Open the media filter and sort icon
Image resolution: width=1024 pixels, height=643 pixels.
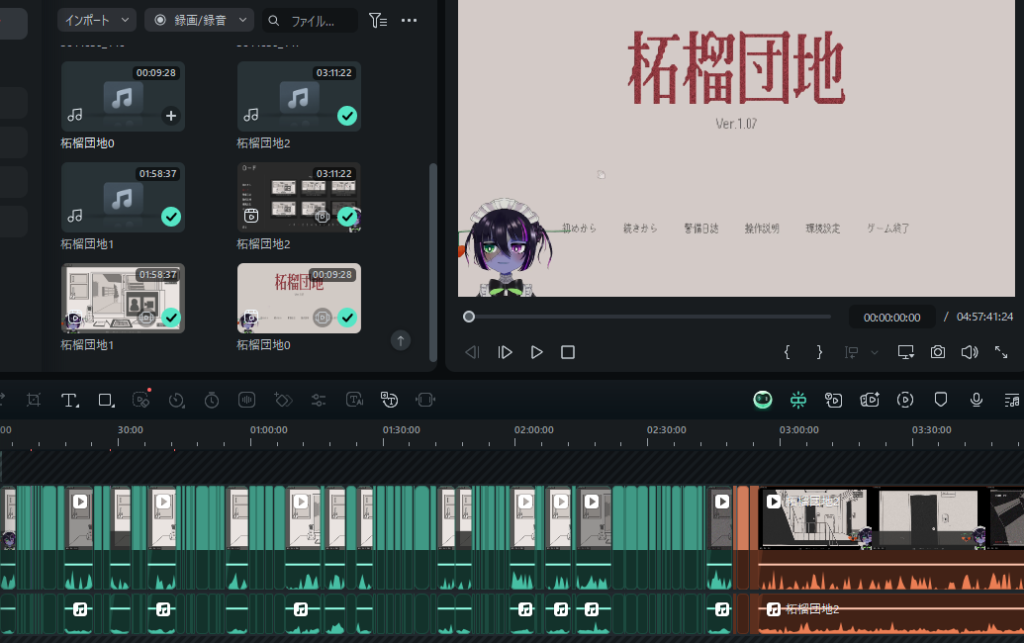pos(376,20)
